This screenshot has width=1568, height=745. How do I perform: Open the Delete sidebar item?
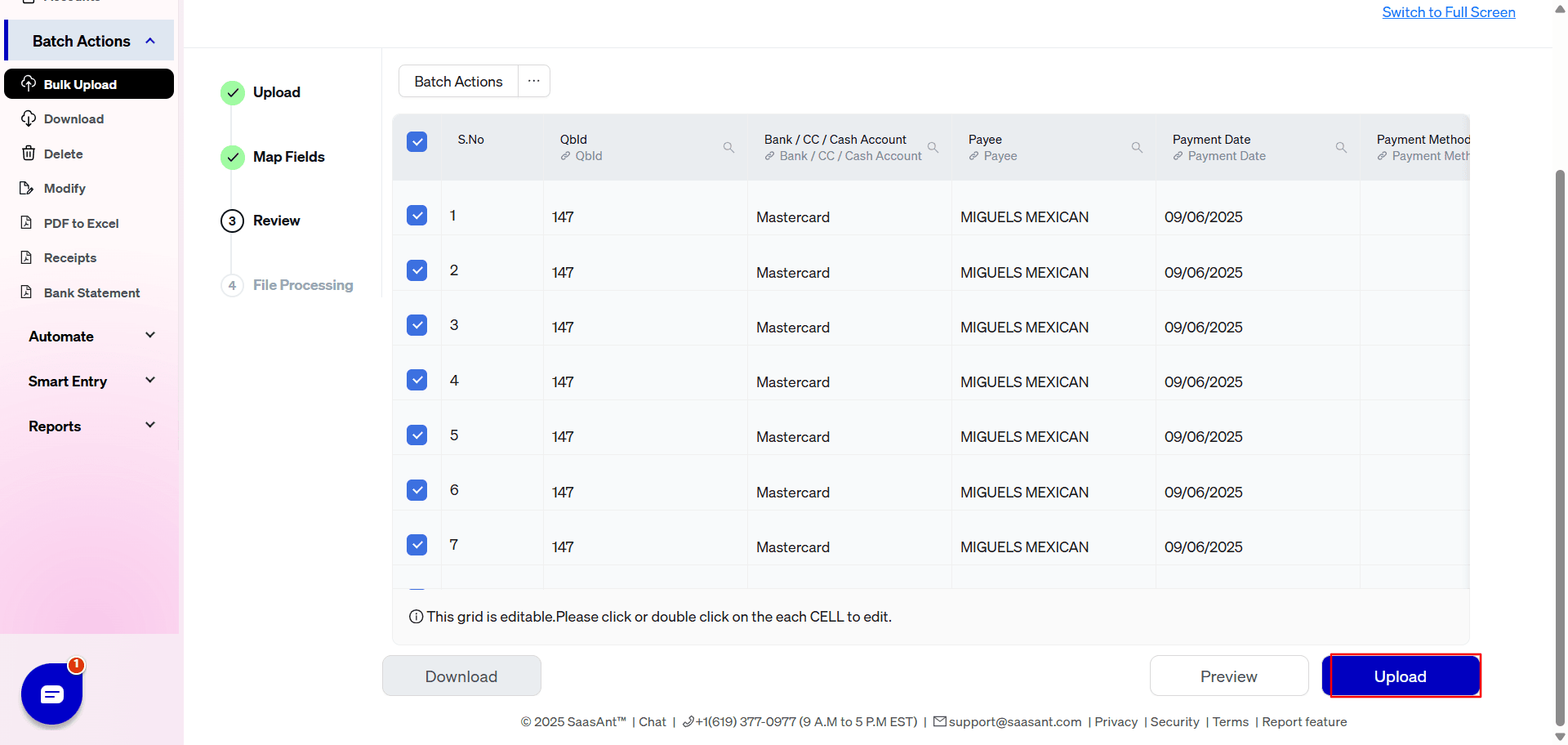[89, 154]
